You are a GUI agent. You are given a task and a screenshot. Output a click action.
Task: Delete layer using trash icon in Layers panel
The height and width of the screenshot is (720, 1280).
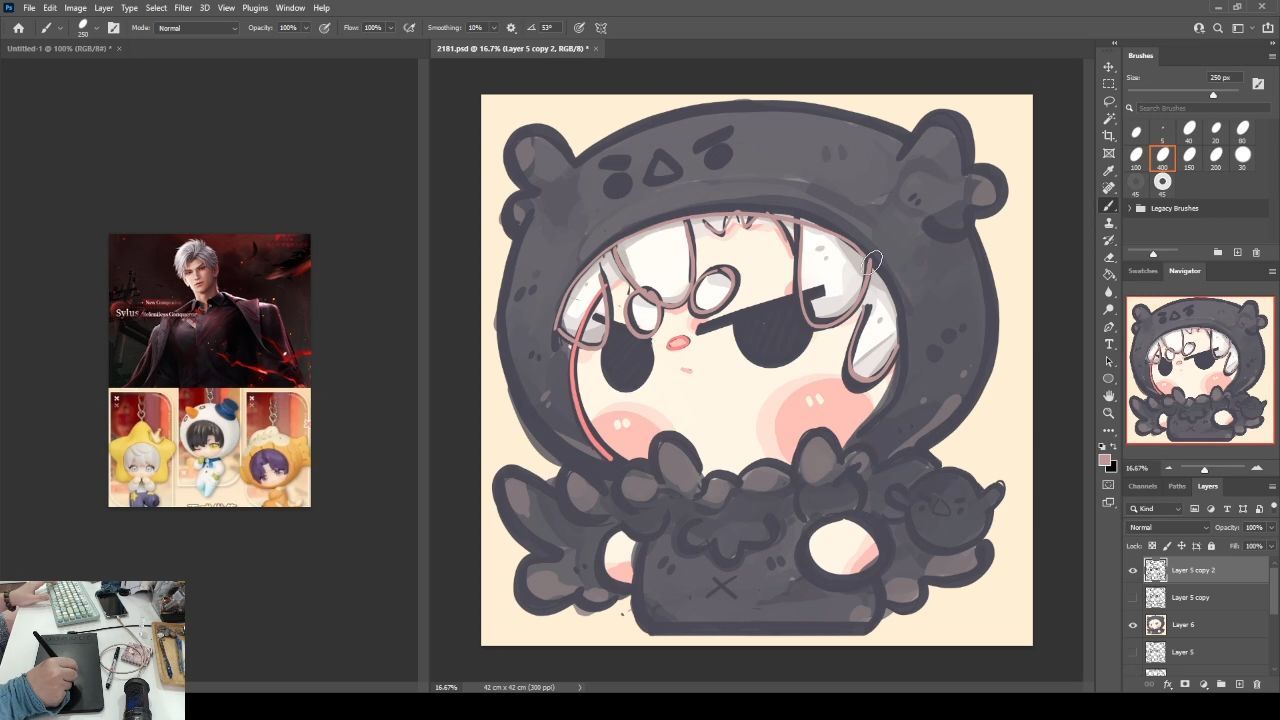1257,684
